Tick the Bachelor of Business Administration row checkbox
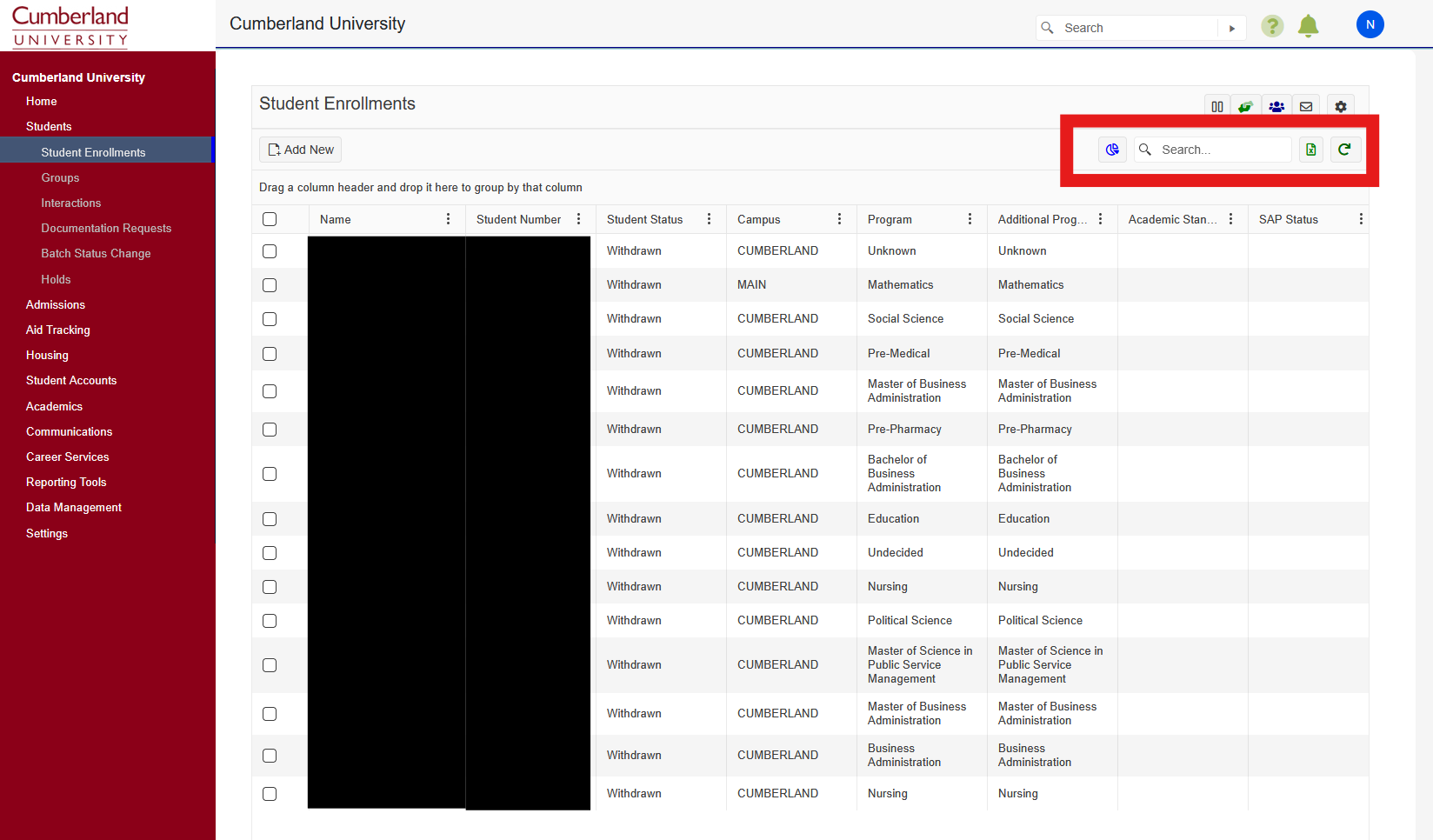The height and width of the screenshot is (840, 1433). tap(270, 474)
